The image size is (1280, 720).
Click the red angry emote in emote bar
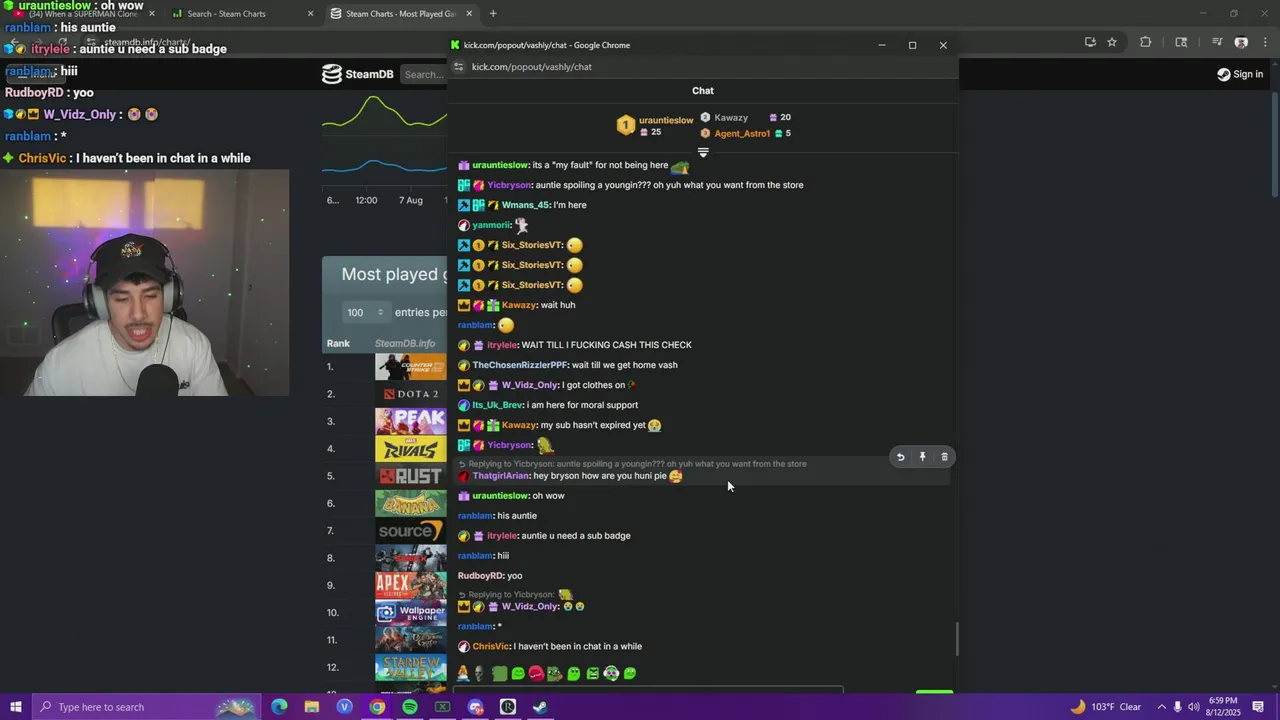tap(536, 674)
